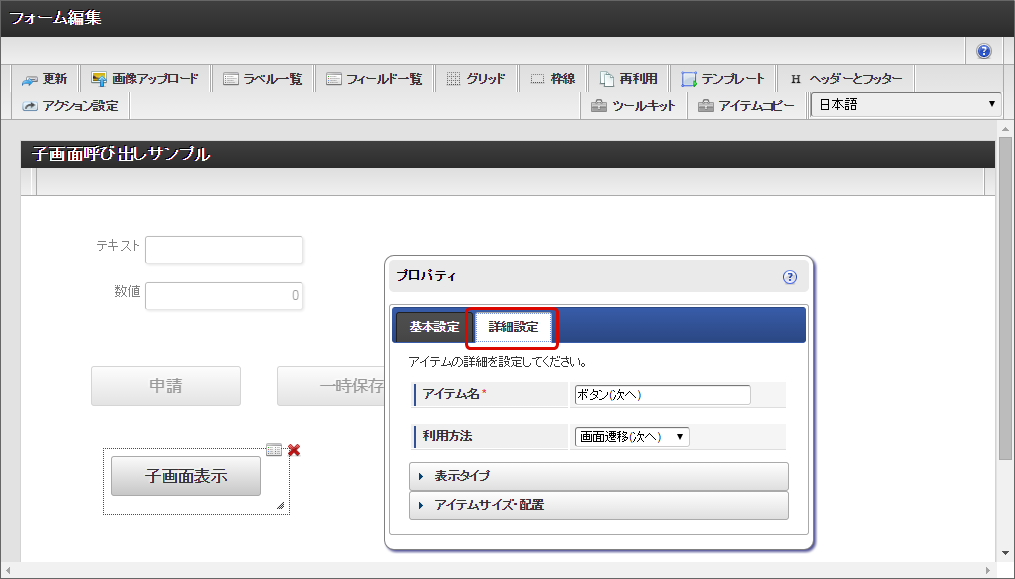Click the 一時保存 button
Viewport: 1015px width, 579px height.
click(331, 386)
